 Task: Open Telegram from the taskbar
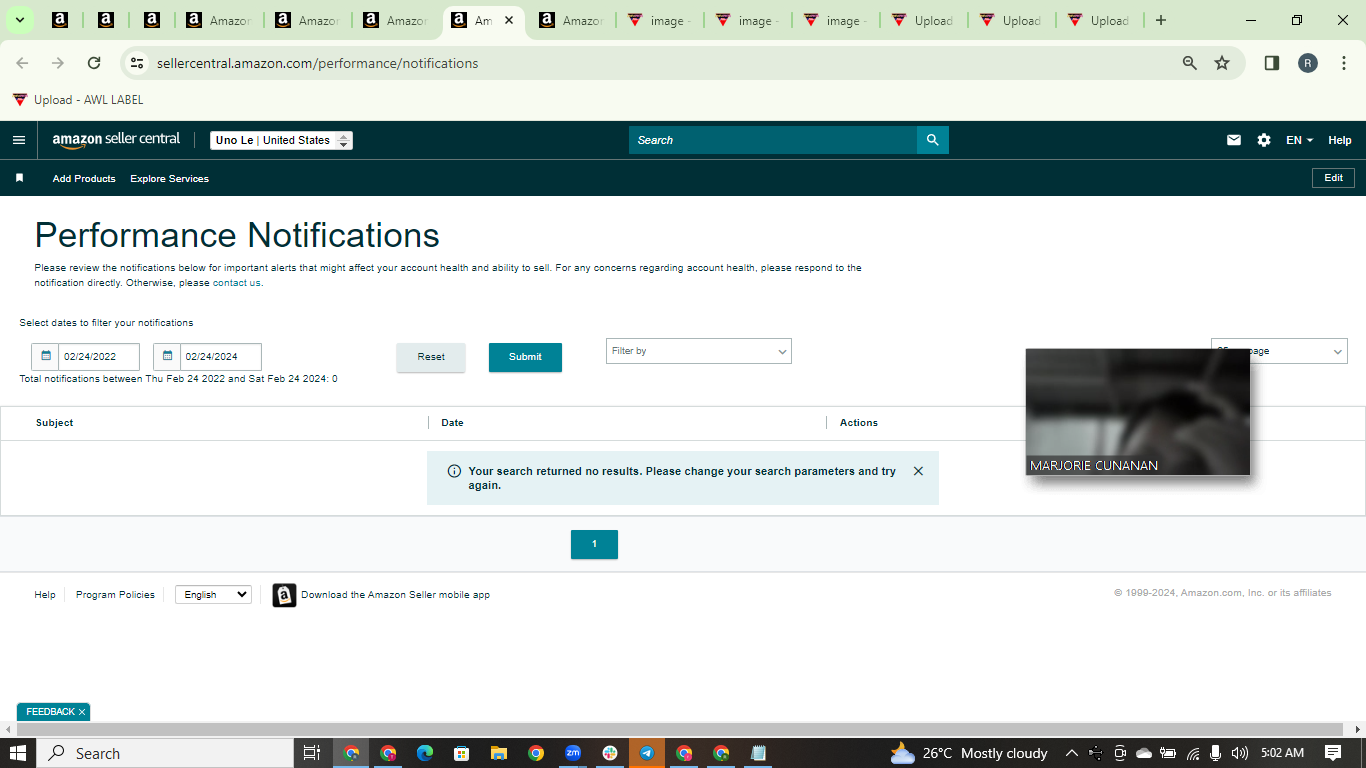tap(647, 753)
